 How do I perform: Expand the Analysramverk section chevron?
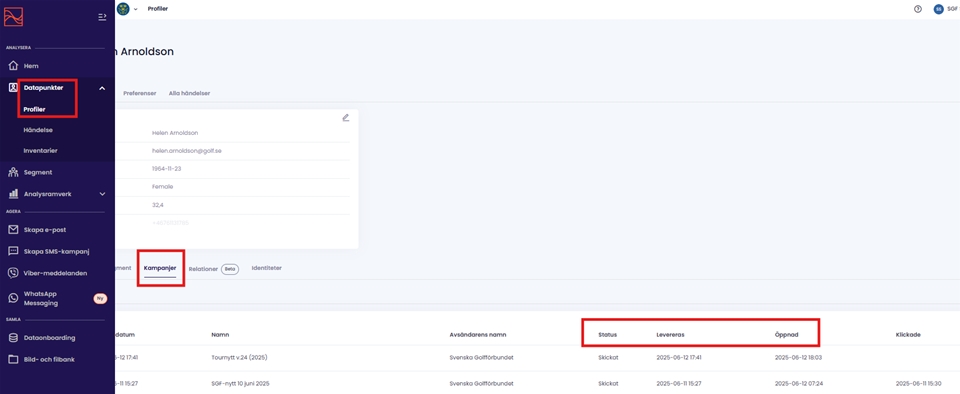click(x=102, y=194)
